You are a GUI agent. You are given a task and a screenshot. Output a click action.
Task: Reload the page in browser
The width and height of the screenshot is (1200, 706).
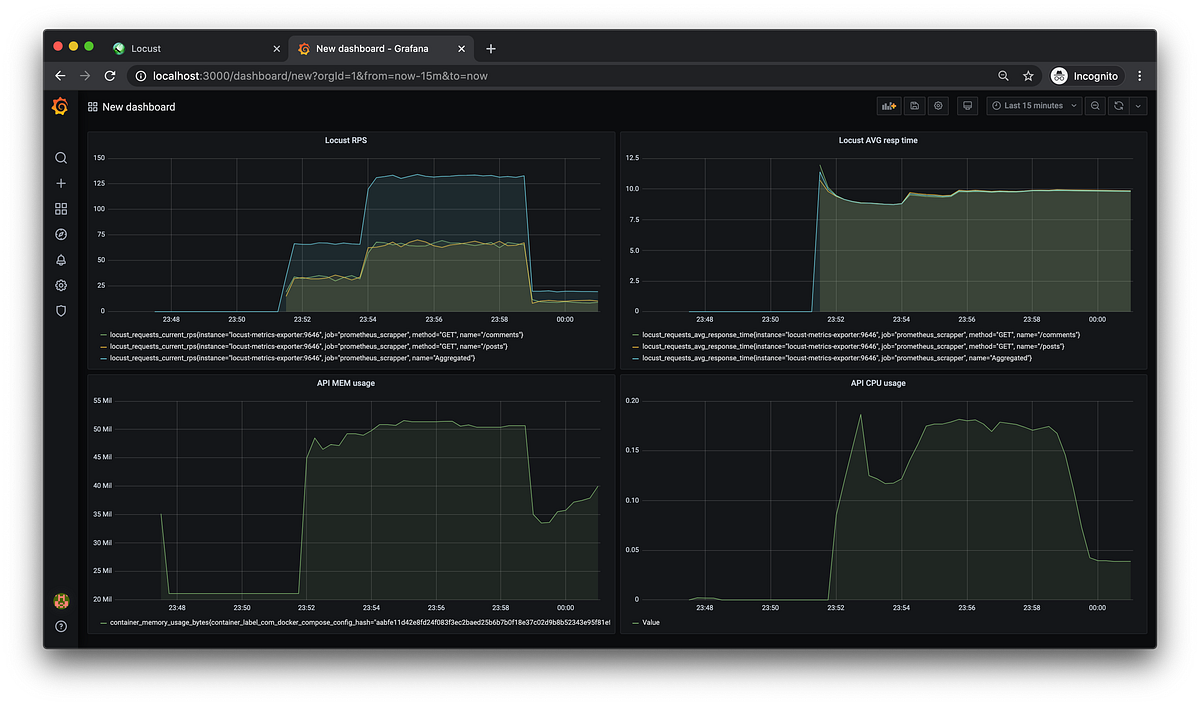[x=110, y=76]
